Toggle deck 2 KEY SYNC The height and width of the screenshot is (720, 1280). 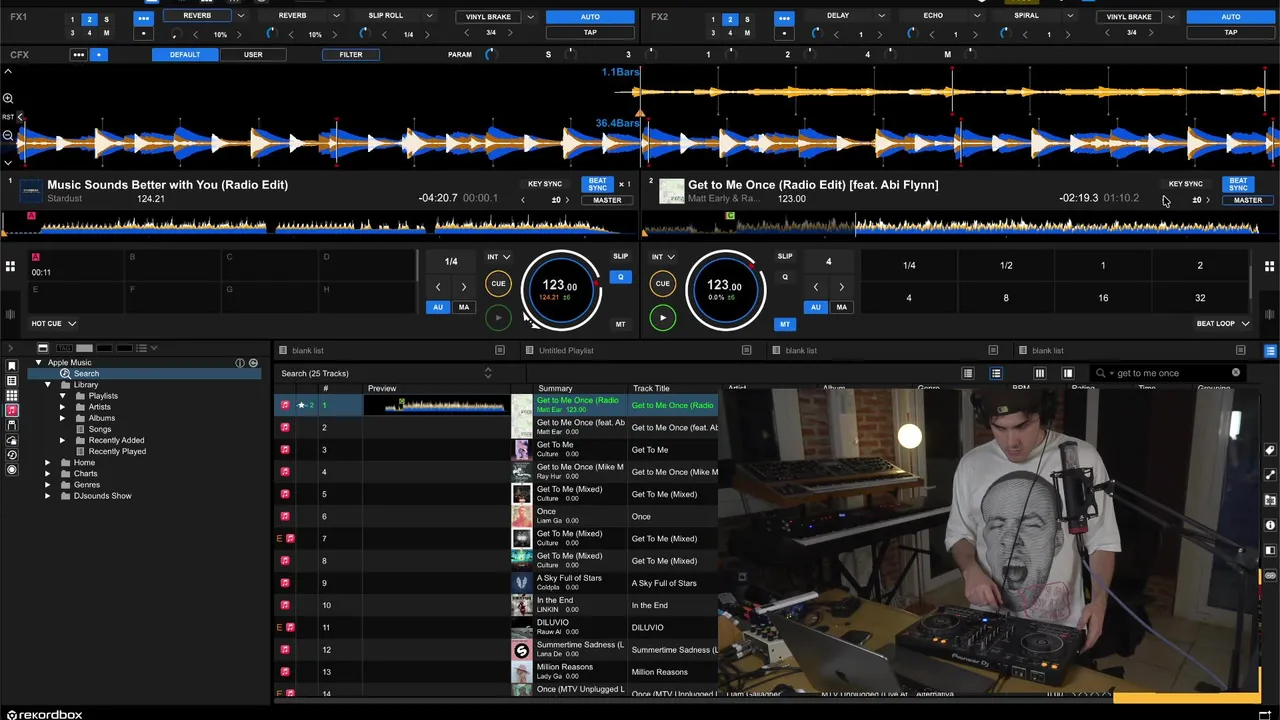coord(1185,184)
